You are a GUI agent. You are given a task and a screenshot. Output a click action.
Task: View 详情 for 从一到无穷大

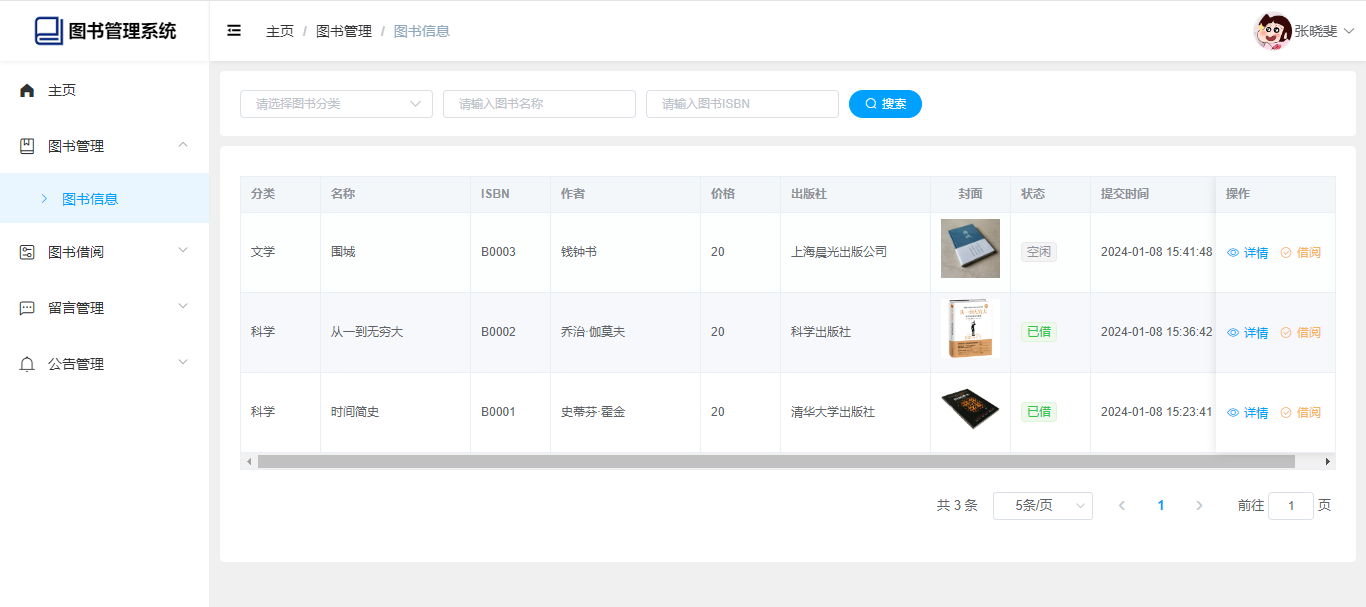click(1248, 333)
